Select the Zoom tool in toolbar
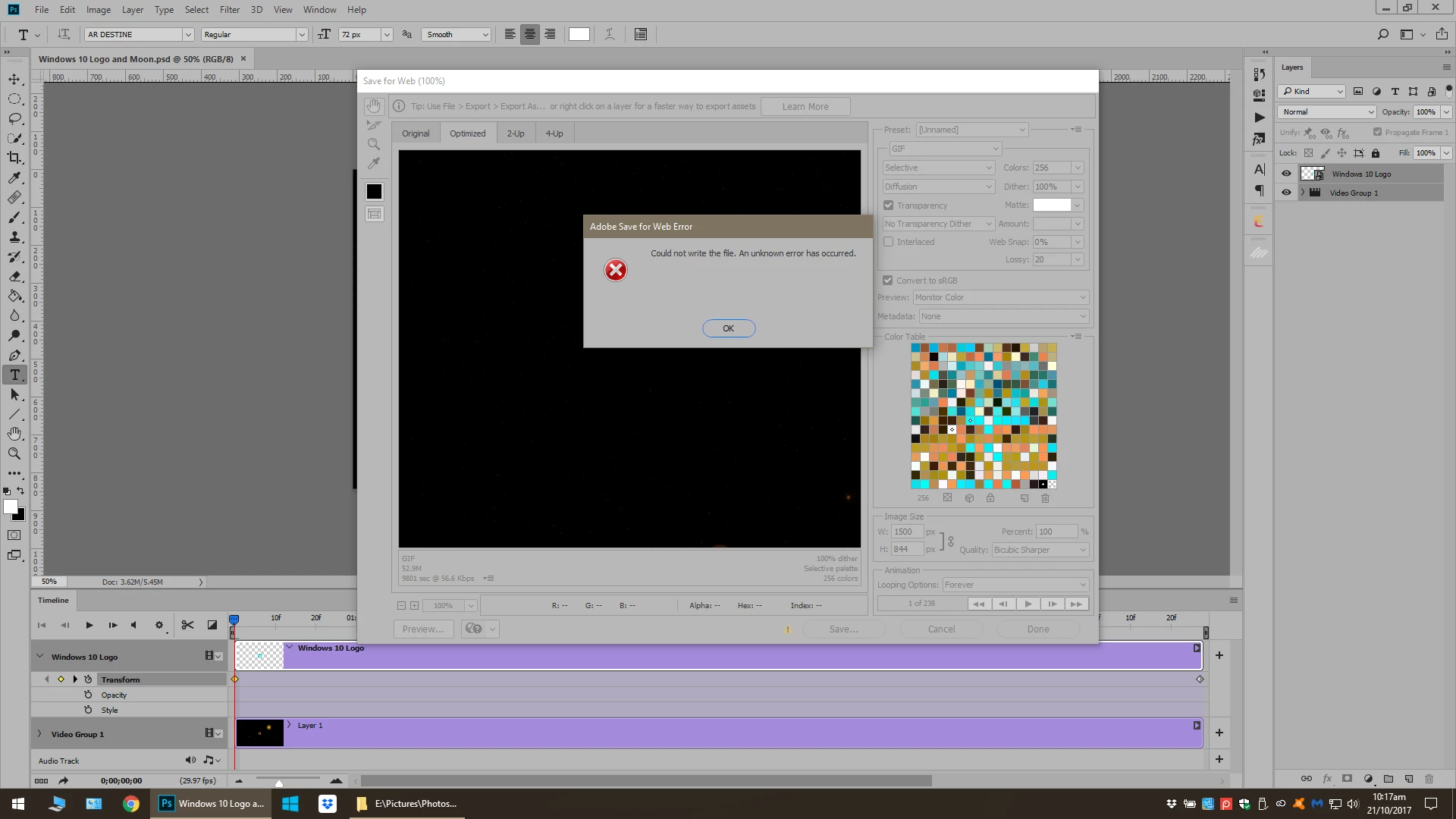 14,453
